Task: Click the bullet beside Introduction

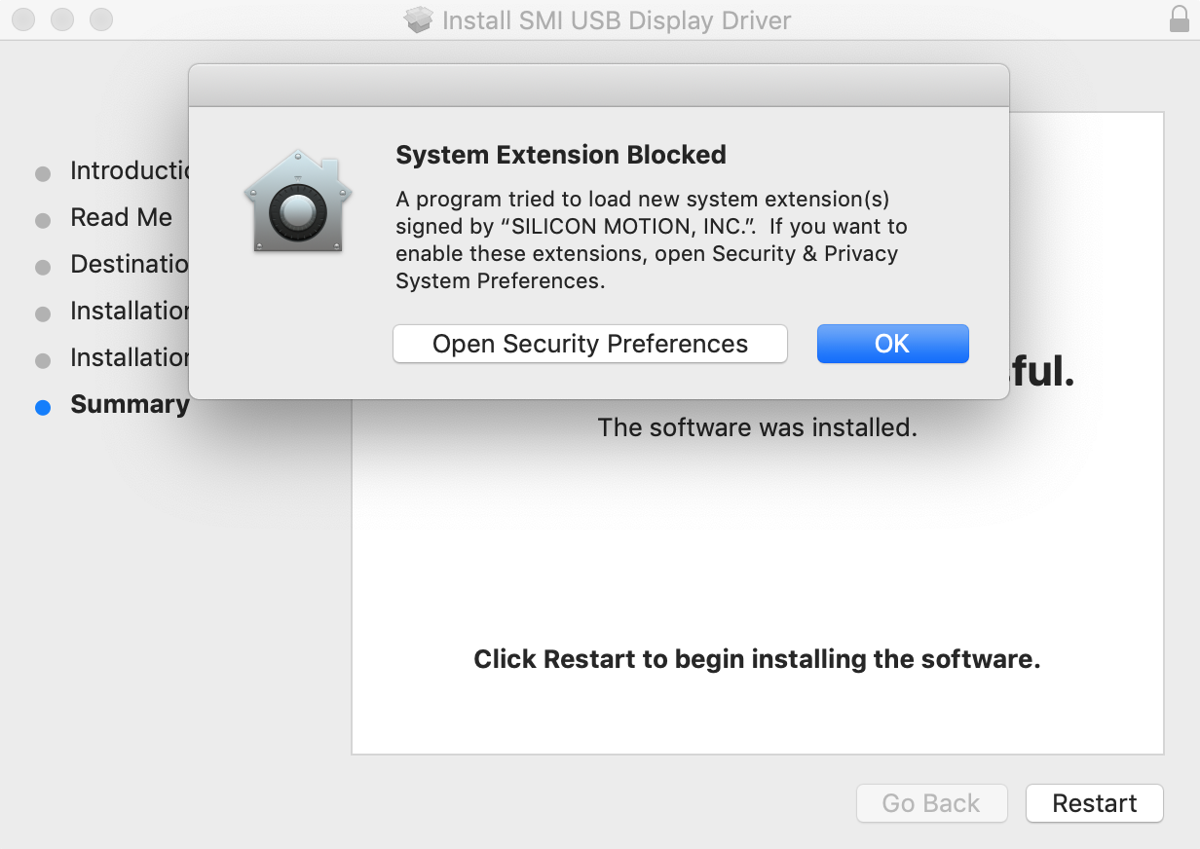Action: coord(42,172)
